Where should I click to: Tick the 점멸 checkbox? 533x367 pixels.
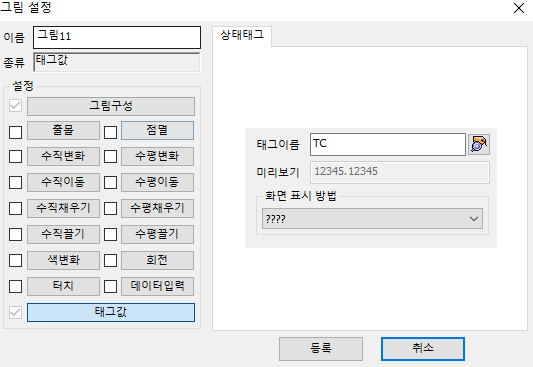coord(110,132)
